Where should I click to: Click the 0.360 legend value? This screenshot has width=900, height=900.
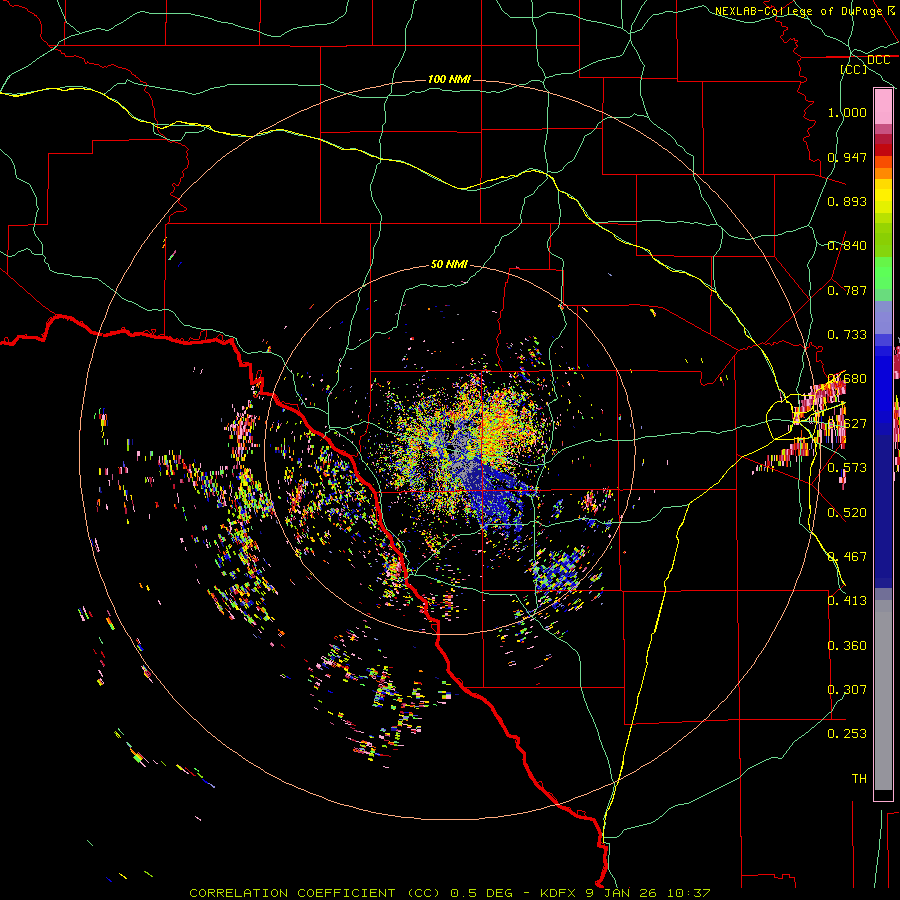pos(847,646)
